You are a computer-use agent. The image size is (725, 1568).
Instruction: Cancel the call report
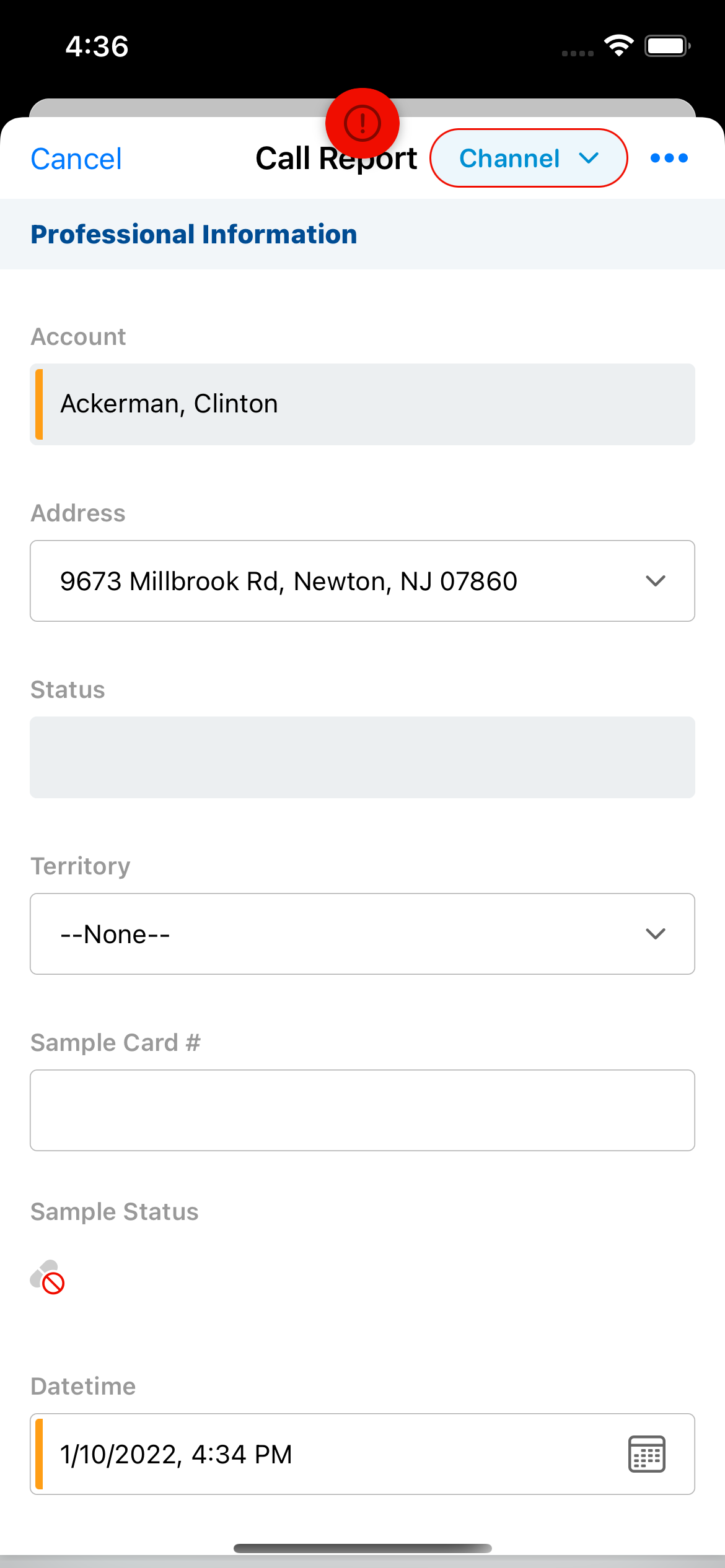[76, 159]
